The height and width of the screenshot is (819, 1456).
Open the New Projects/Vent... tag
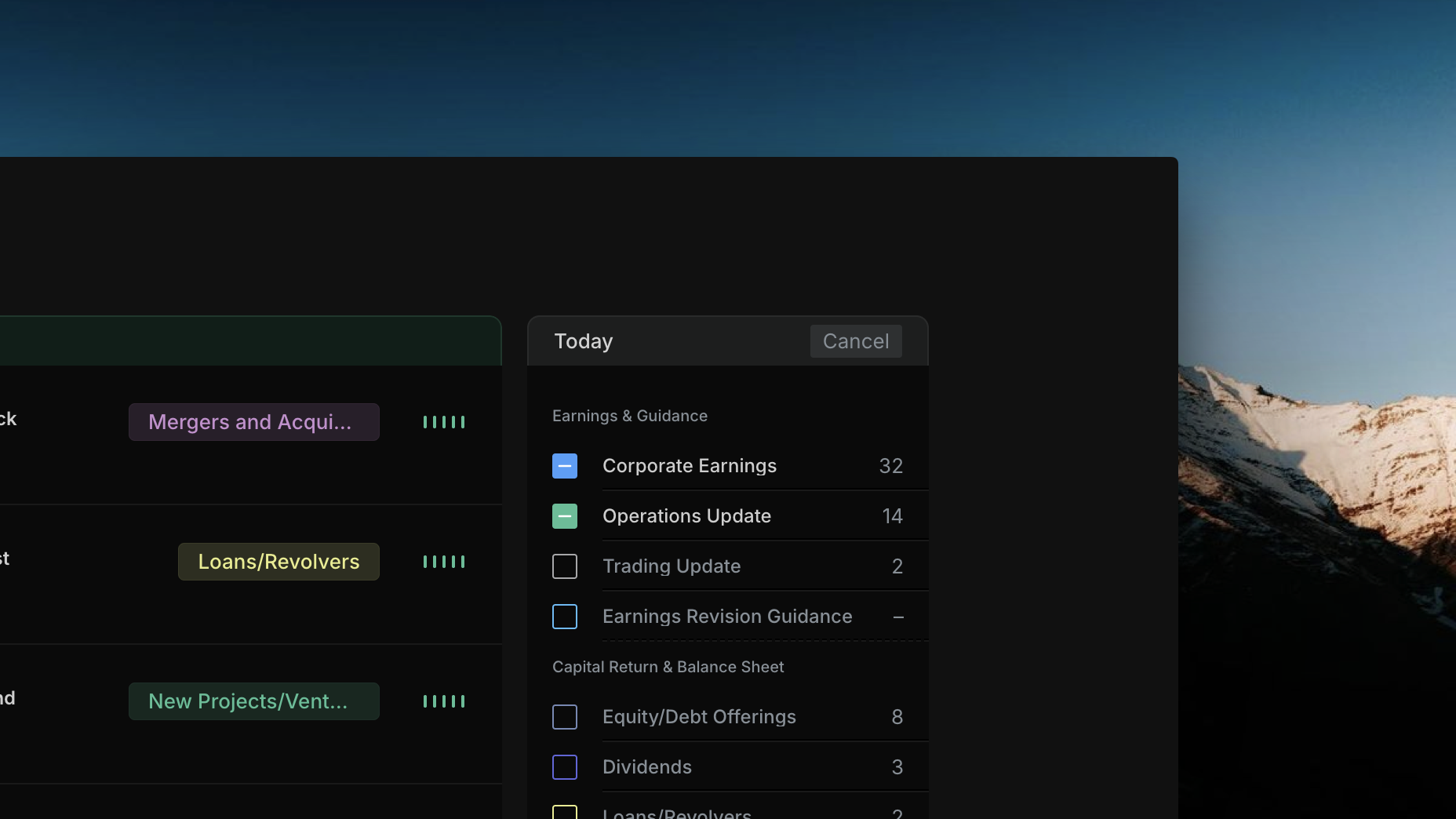[x=254, y=701]
